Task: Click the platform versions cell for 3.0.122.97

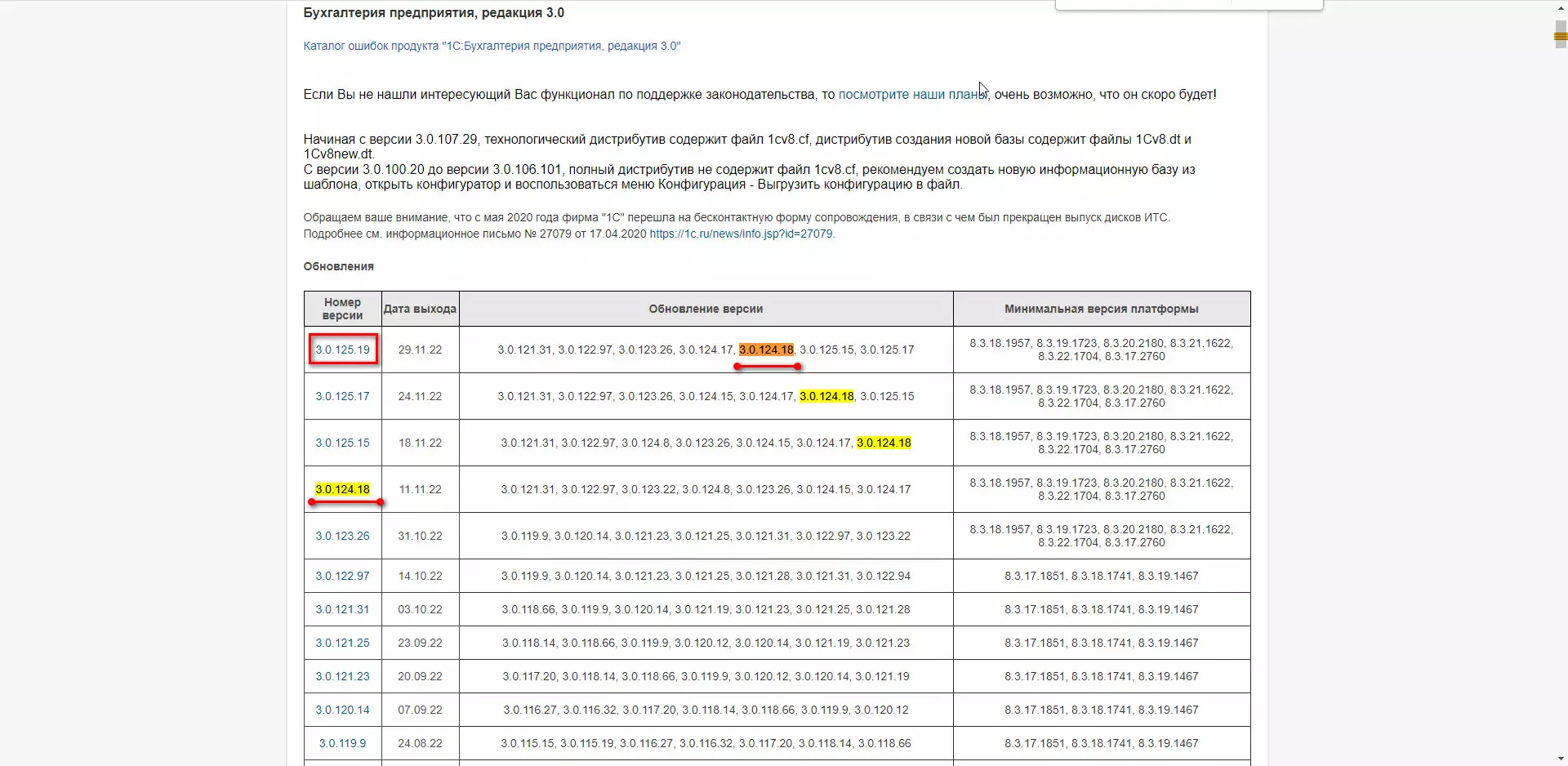Action: [x=1102, y=576]
